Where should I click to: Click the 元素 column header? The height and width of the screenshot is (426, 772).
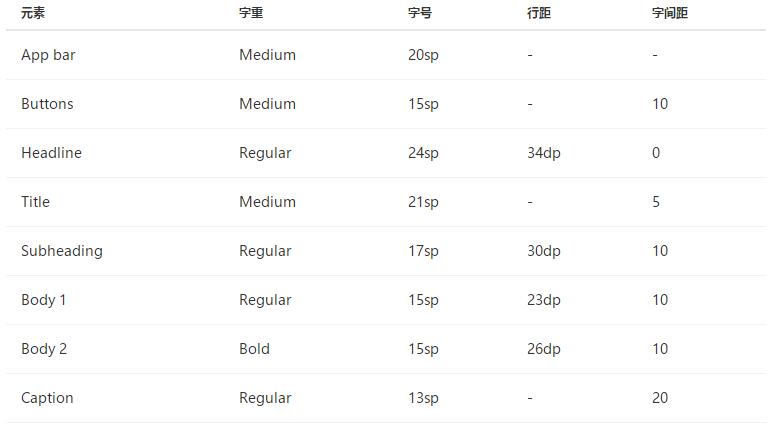coord(33,13)
